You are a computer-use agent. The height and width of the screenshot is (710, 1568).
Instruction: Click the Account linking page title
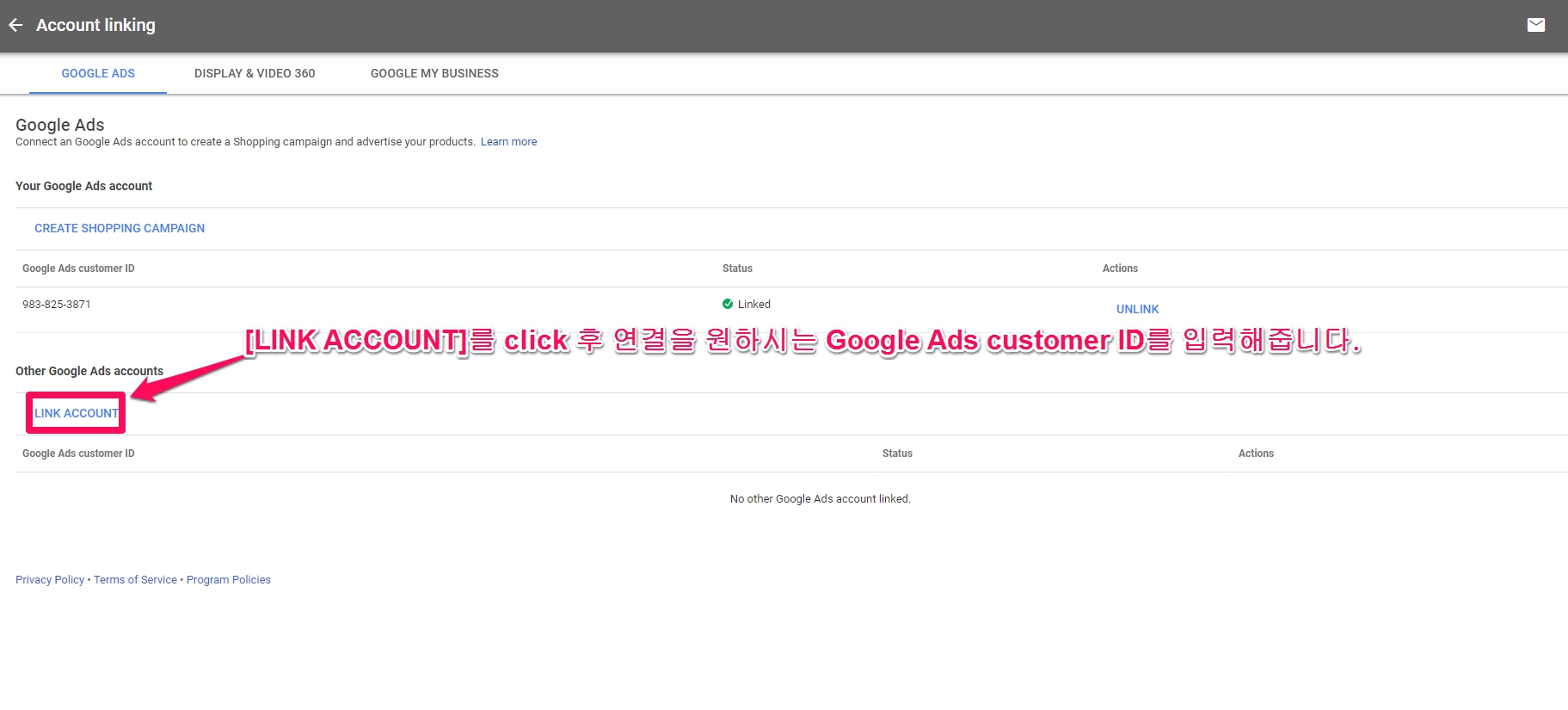(95, 25)
